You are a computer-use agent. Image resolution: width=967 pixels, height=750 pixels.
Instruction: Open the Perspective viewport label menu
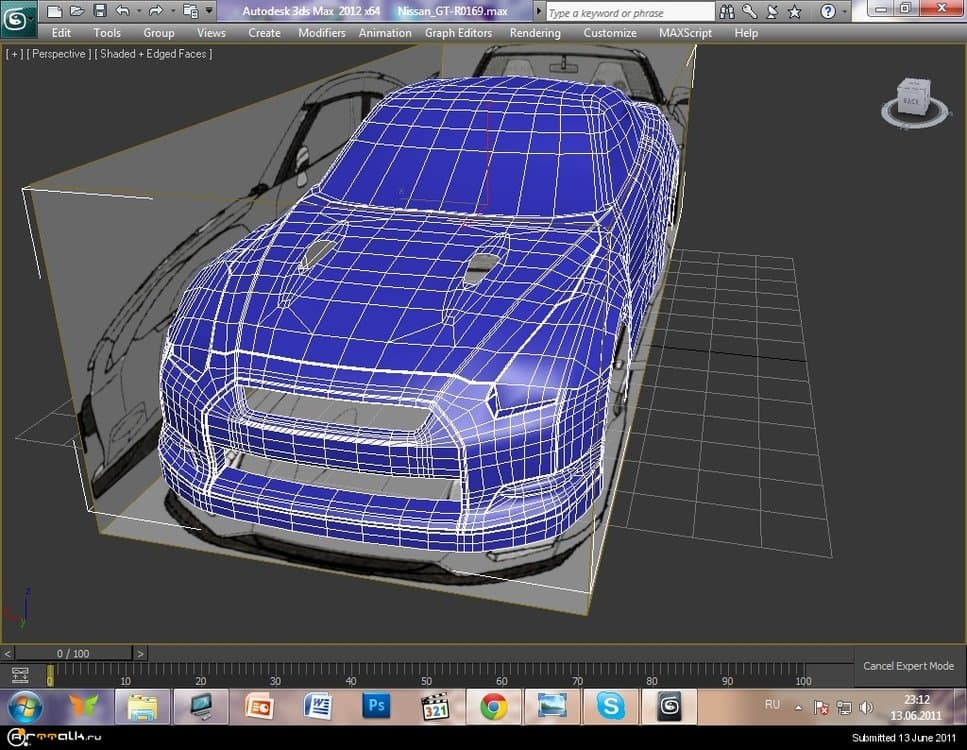(59, 54)
